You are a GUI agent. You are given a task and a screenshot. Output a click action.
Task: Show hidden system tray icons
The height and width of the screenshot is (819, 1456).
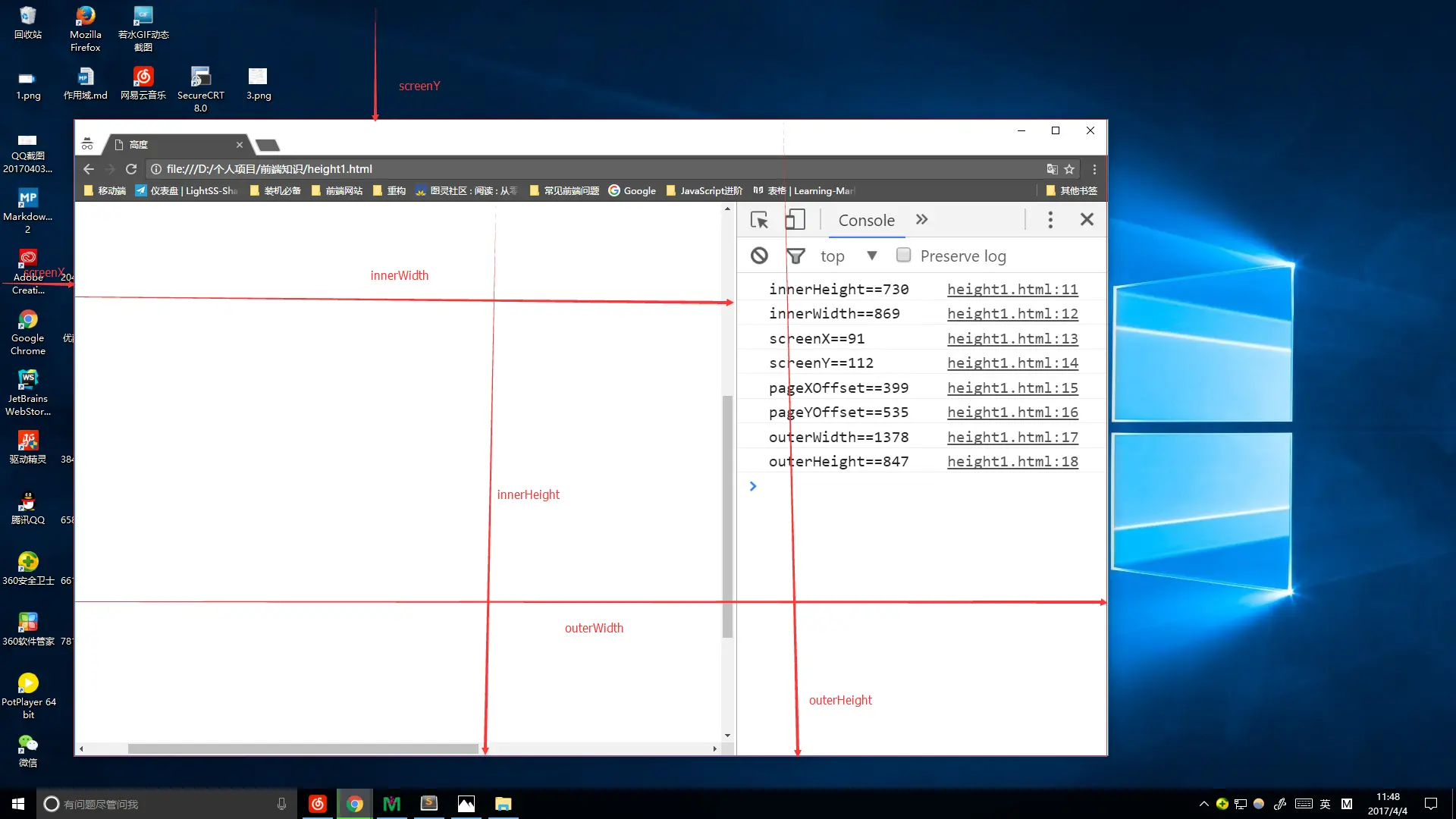(1203, 804)
